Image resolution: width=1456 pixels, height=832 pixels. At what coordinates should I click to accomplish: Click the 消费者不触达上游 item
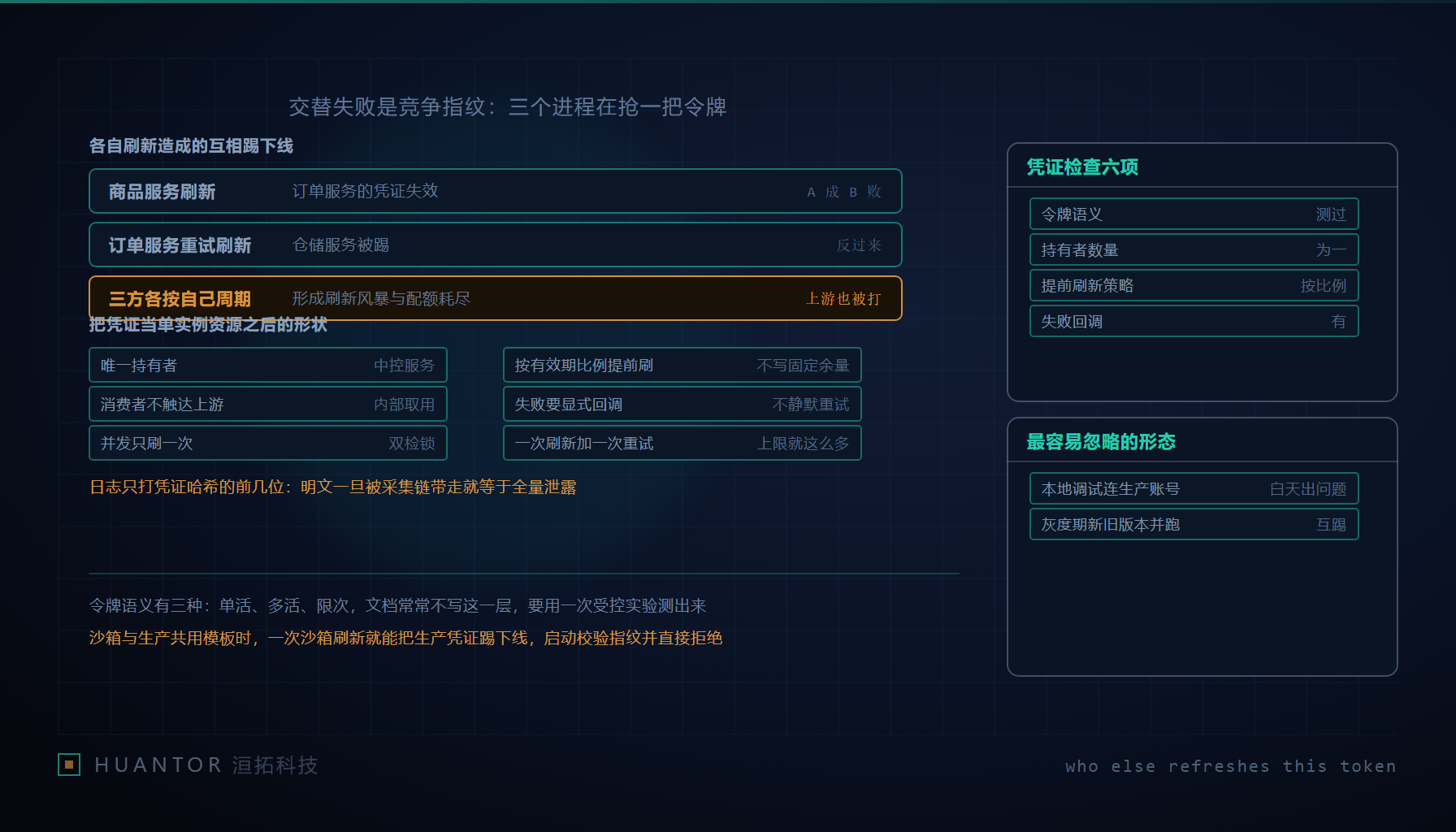[x=268, y=404]
